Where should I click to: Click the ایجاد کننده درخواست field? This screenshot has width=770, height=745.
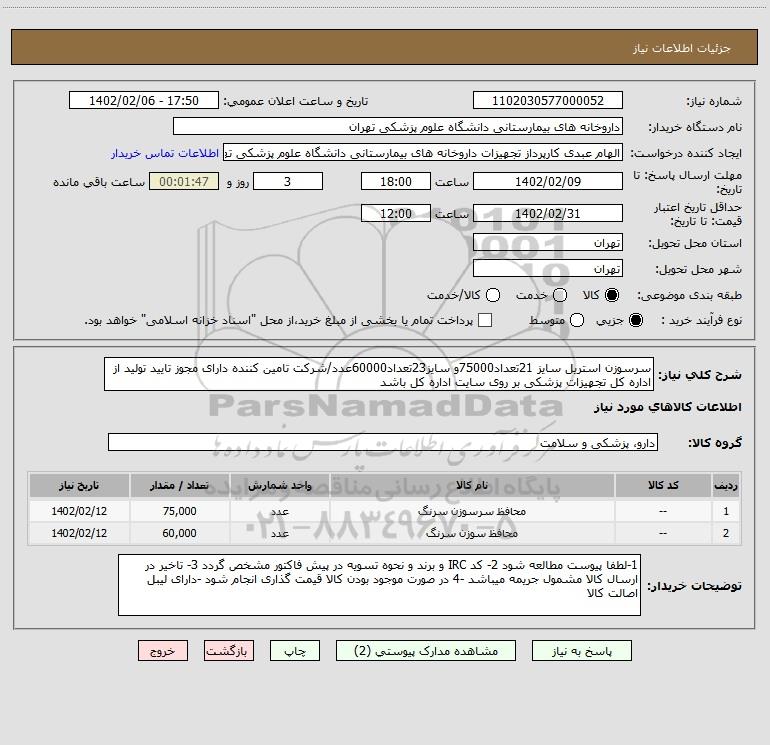423,152
